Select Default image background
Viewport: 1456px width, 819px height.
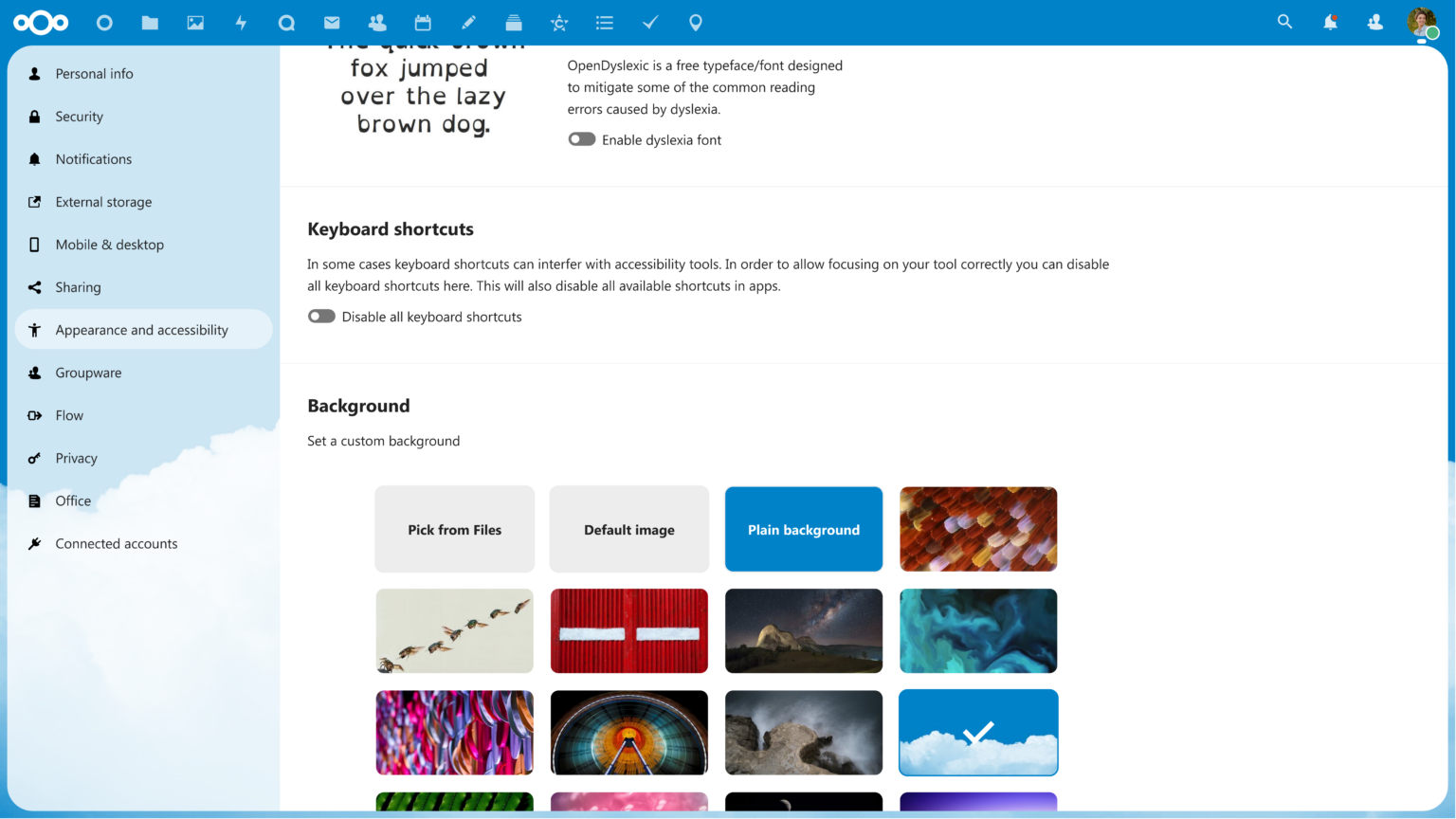pyautogui.click(x=628, y=529)
